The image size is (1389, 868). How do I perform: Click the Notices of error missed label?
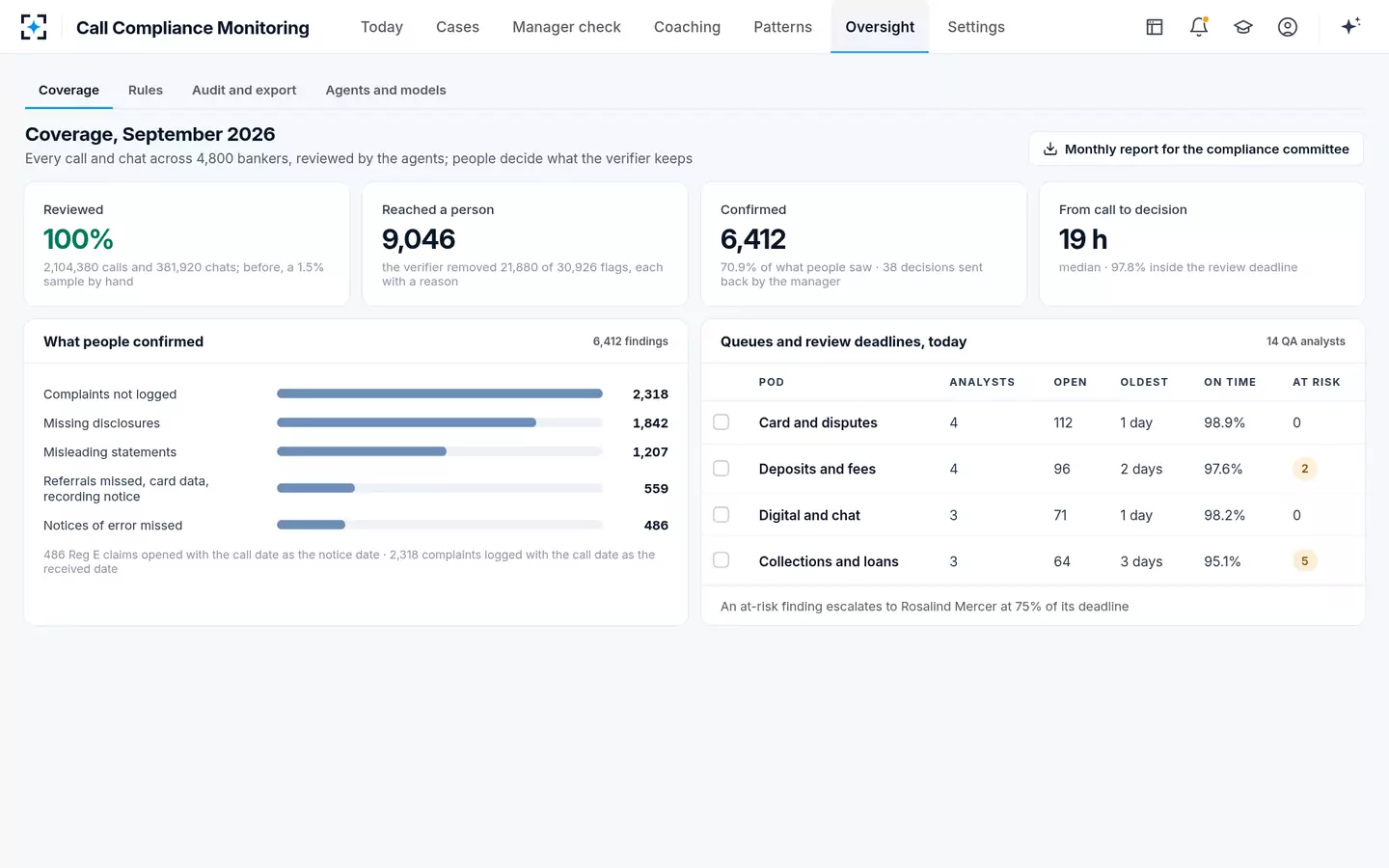pos(113,526)
